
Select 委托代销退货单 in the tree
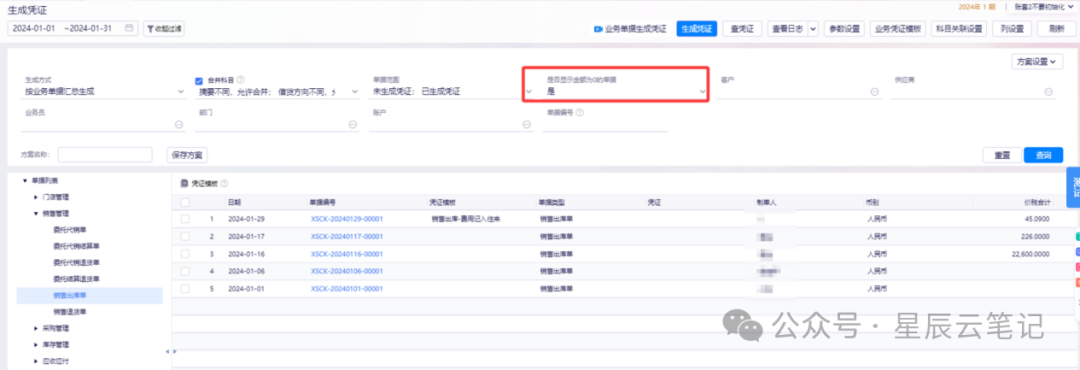76,263
